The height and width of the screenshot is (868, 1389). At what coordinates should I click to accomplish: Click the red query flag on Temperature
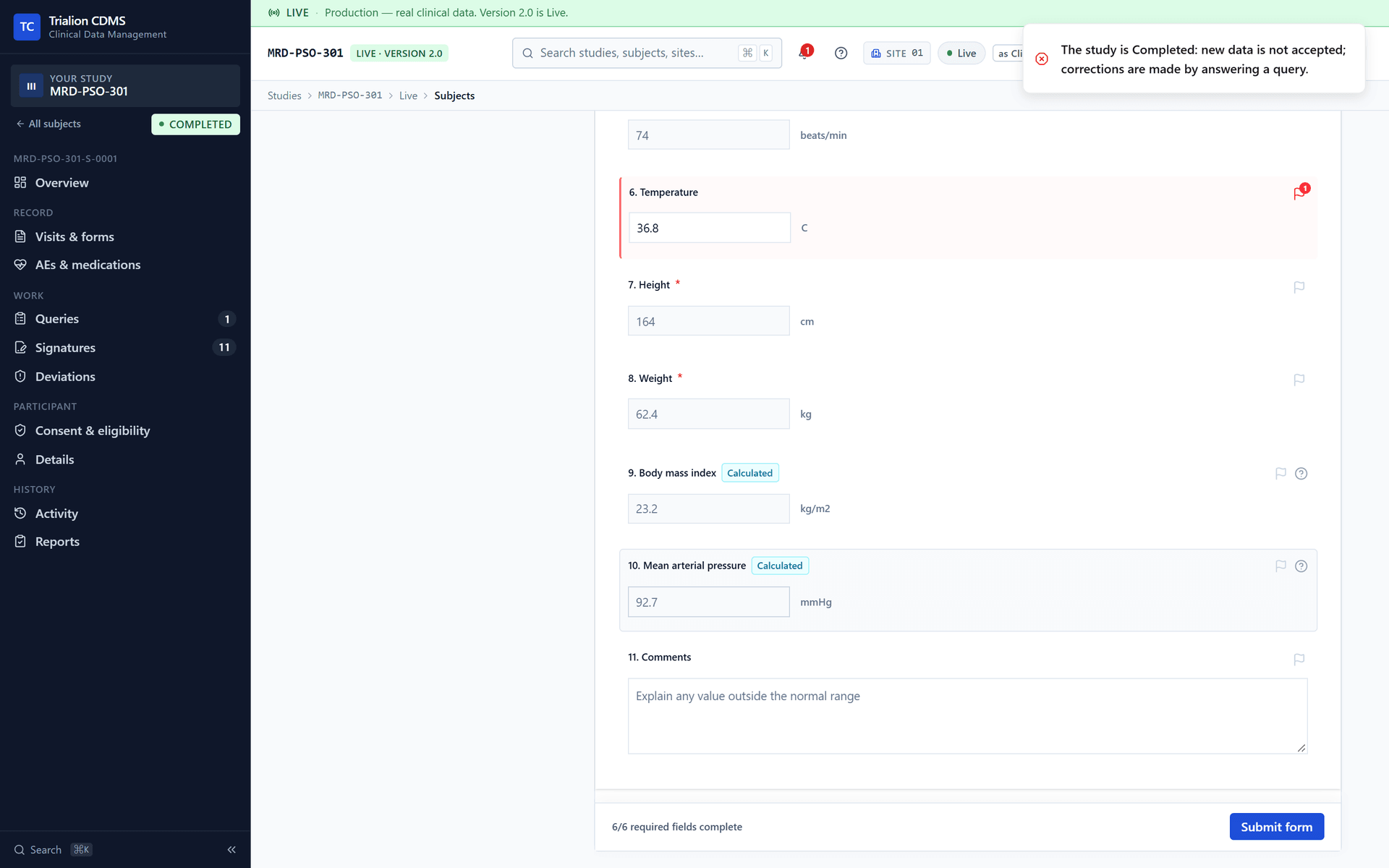1300,192
